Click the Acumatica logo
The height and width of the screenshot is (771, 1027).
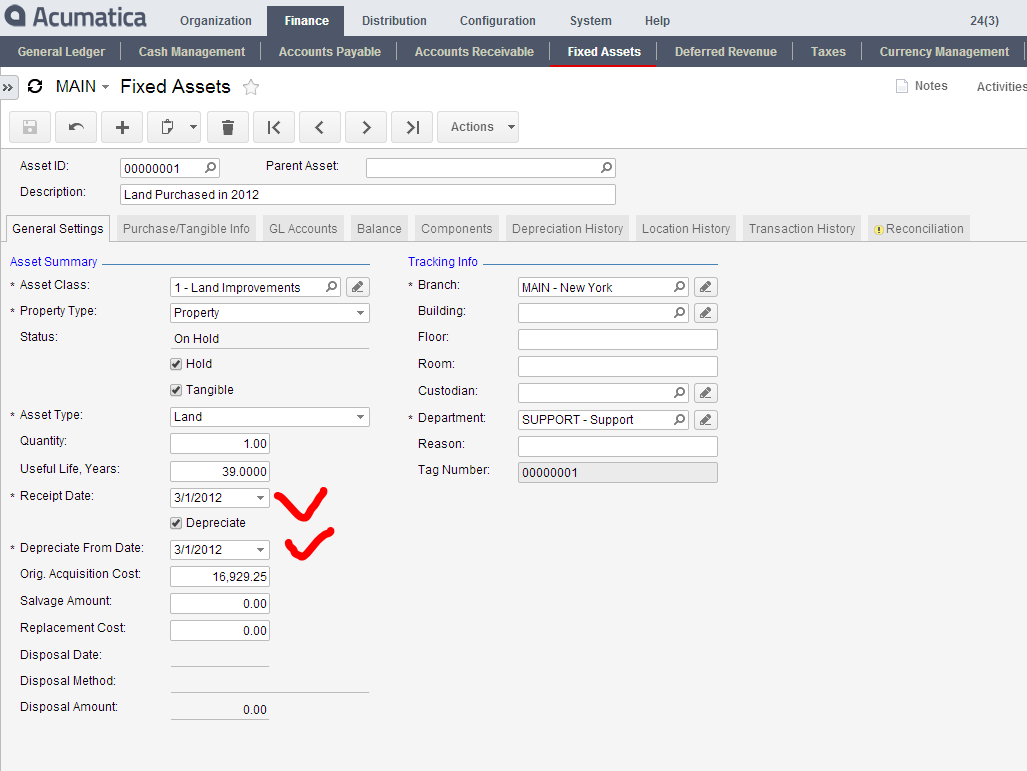pos(75,16)
